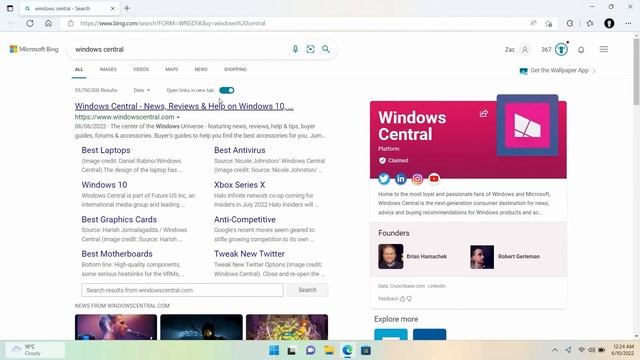This screenshot has width=640, height=360.
Task: Switch to the Images tab
Action: [x=108, y=69]
